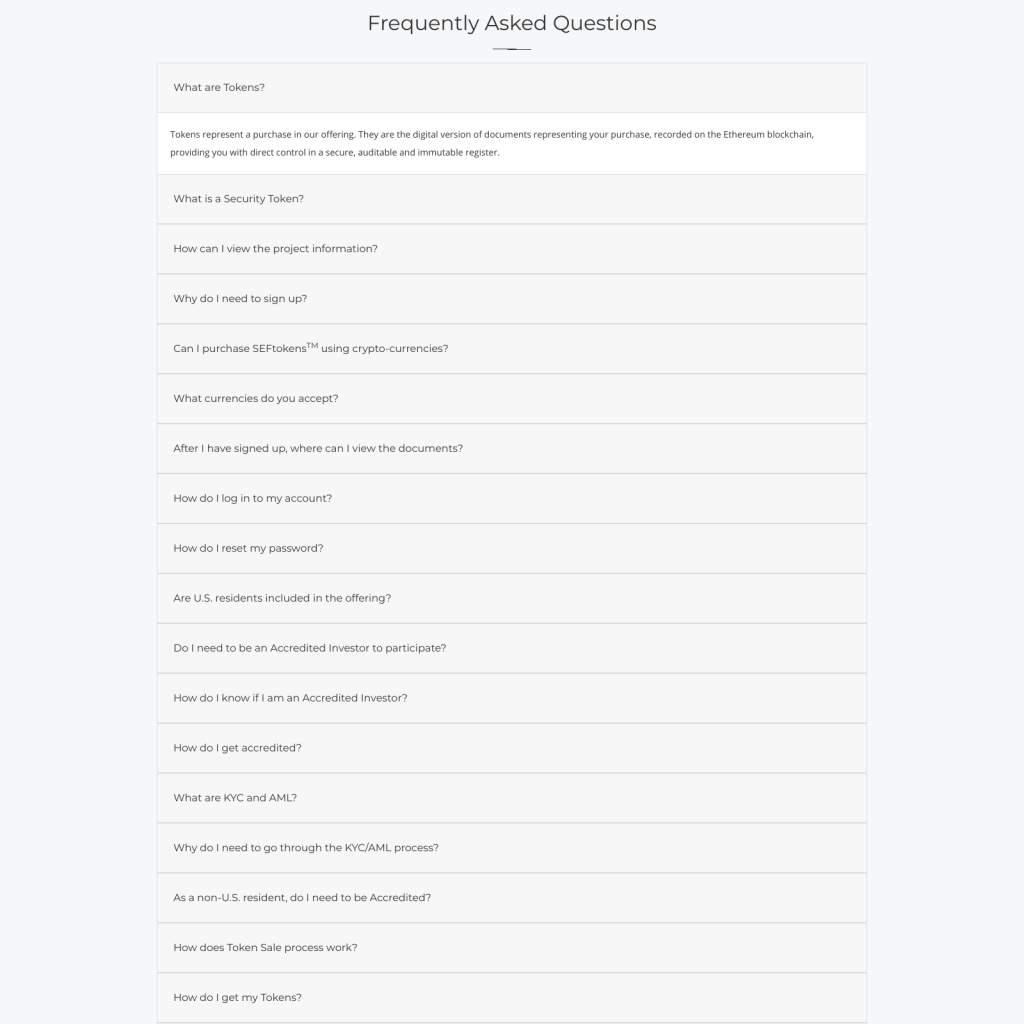The height and width of the screenshot is (1024, 1024).
Task: Open 'How do I reset my password?'
Action: tap(511, 549)
